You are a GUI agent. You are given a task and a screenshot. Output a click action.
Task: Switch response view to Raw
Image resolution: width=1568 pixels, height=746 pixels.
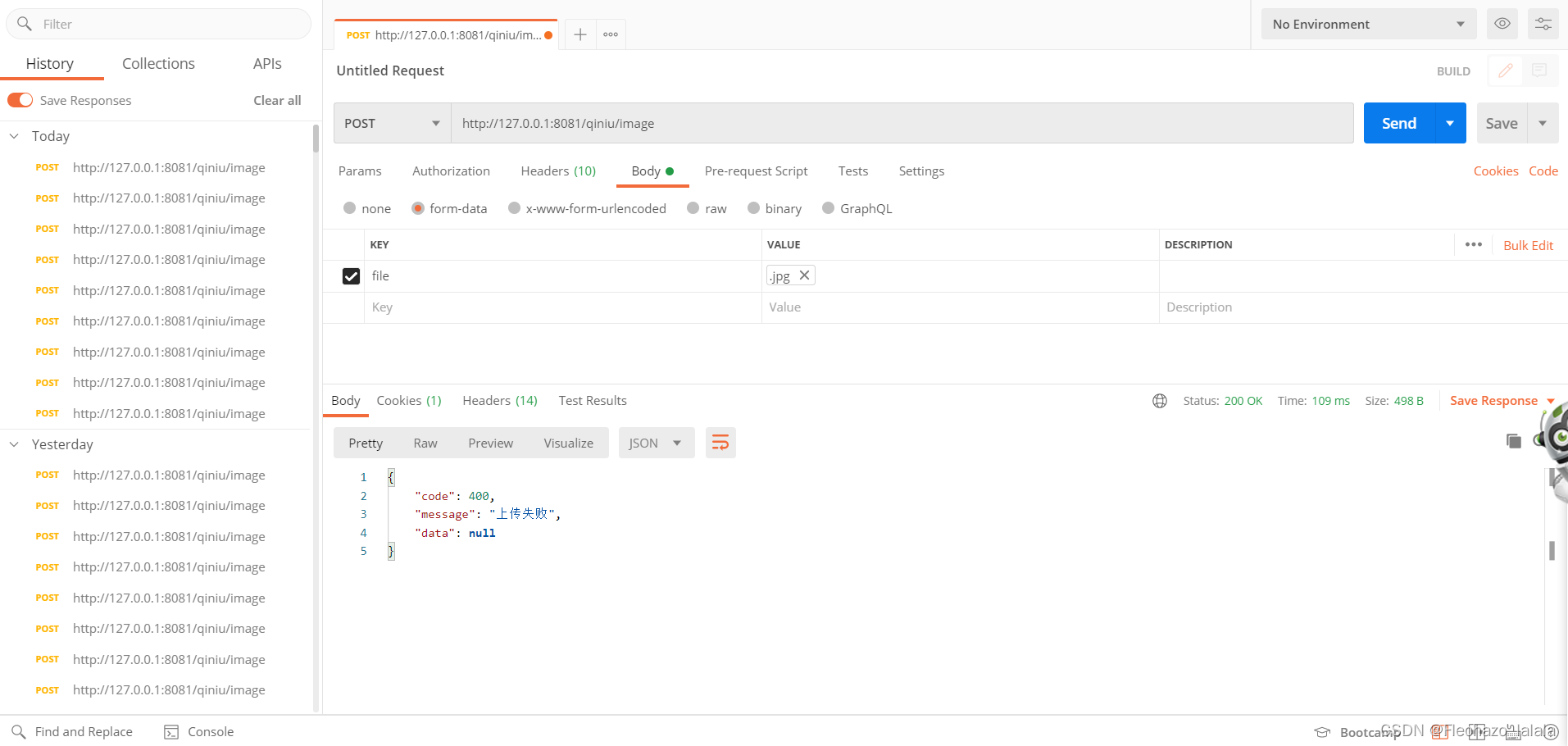click(x=425, y=443)
